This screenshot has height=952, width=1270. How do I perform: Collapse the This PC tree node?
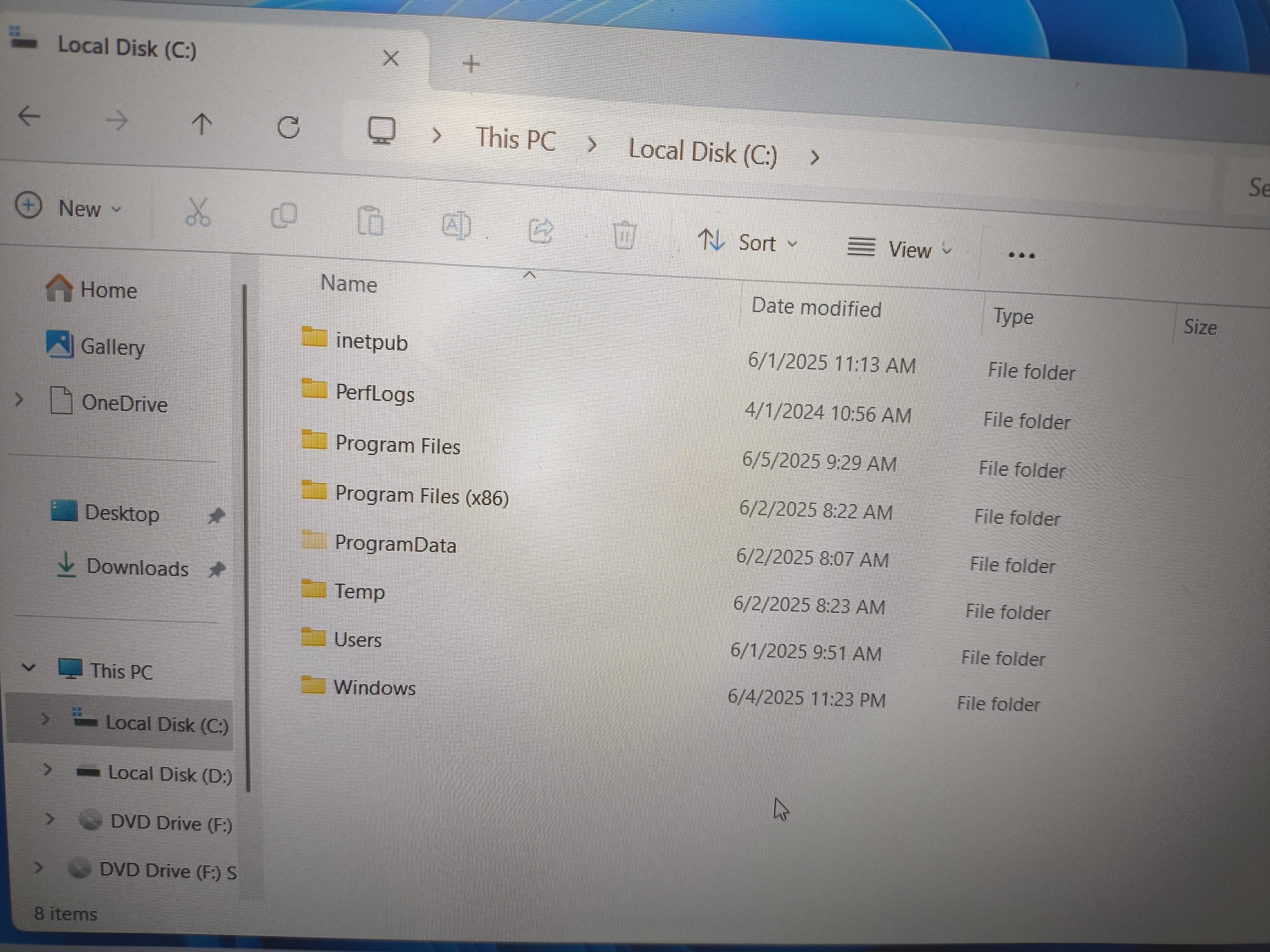pos(29,667)
